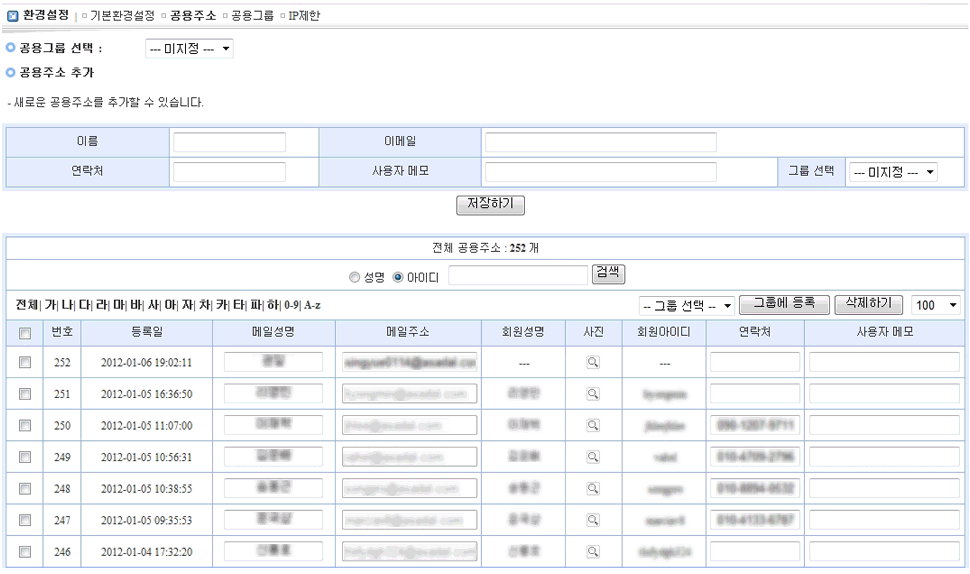Open photo viewer icon for row 250

(x=592, y=425)
